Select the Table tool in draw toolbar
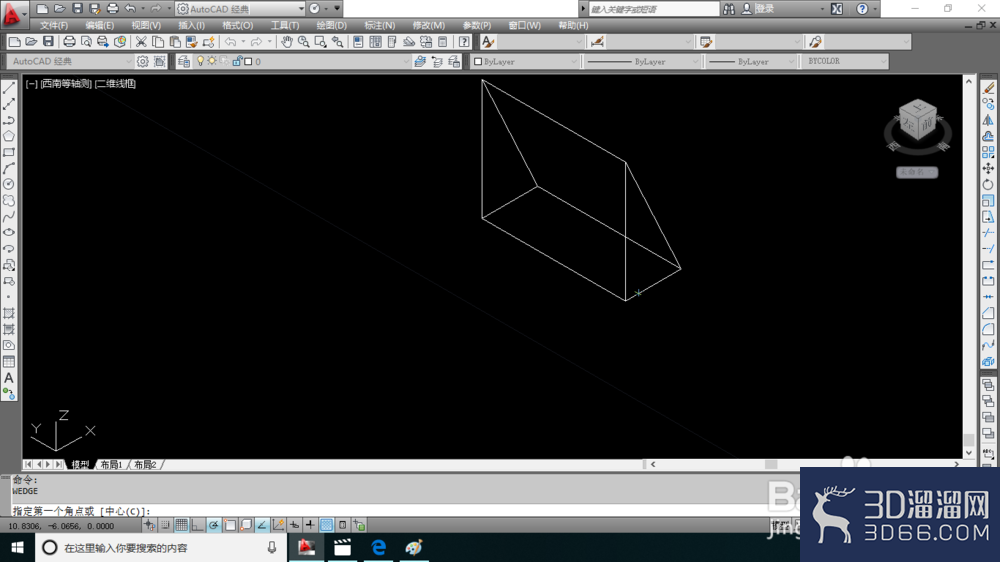The width and height of the screenshot is (1000, 562). point(9,362)
